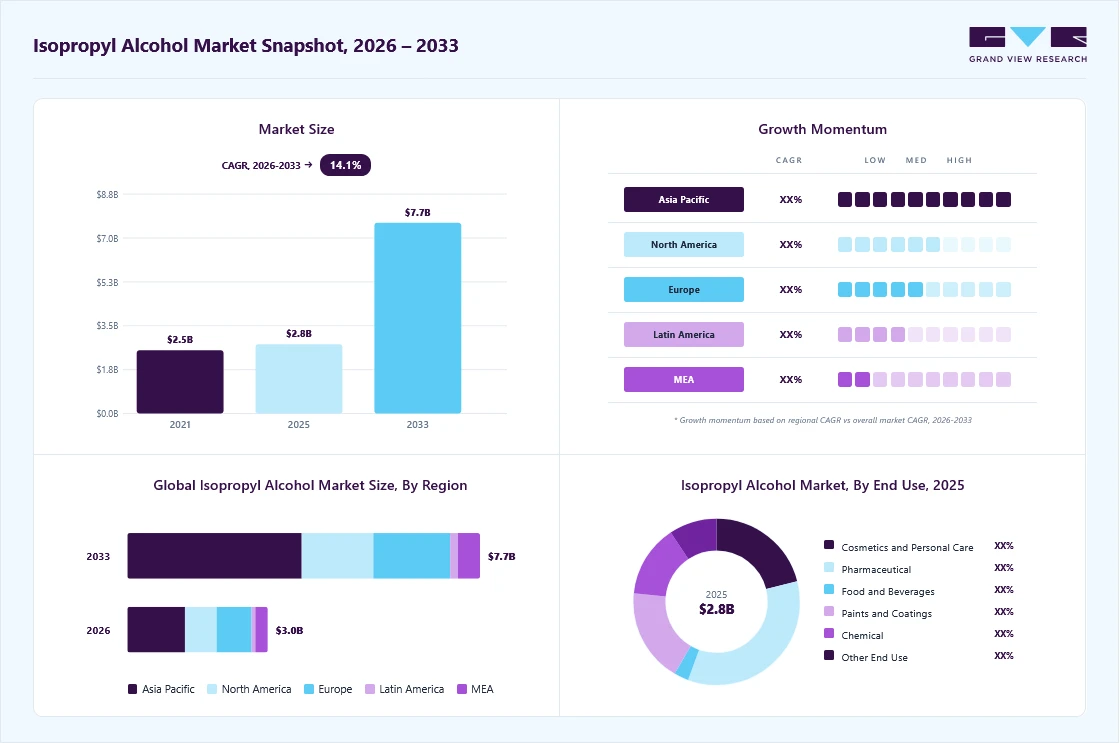Click the MEA momentum indicator blocks
The height and width of the screenshot is (743, 1120).
[924, 379]
